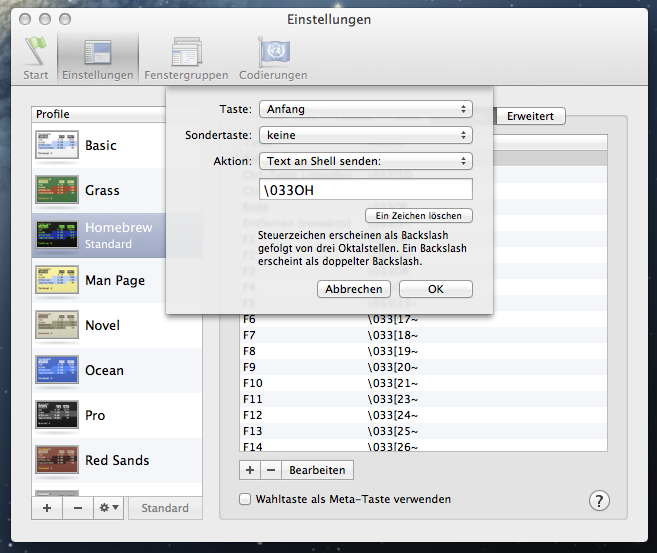657x553 pixels.
Task: Select the Grass profile thumbnail
Action: point(57,190)
